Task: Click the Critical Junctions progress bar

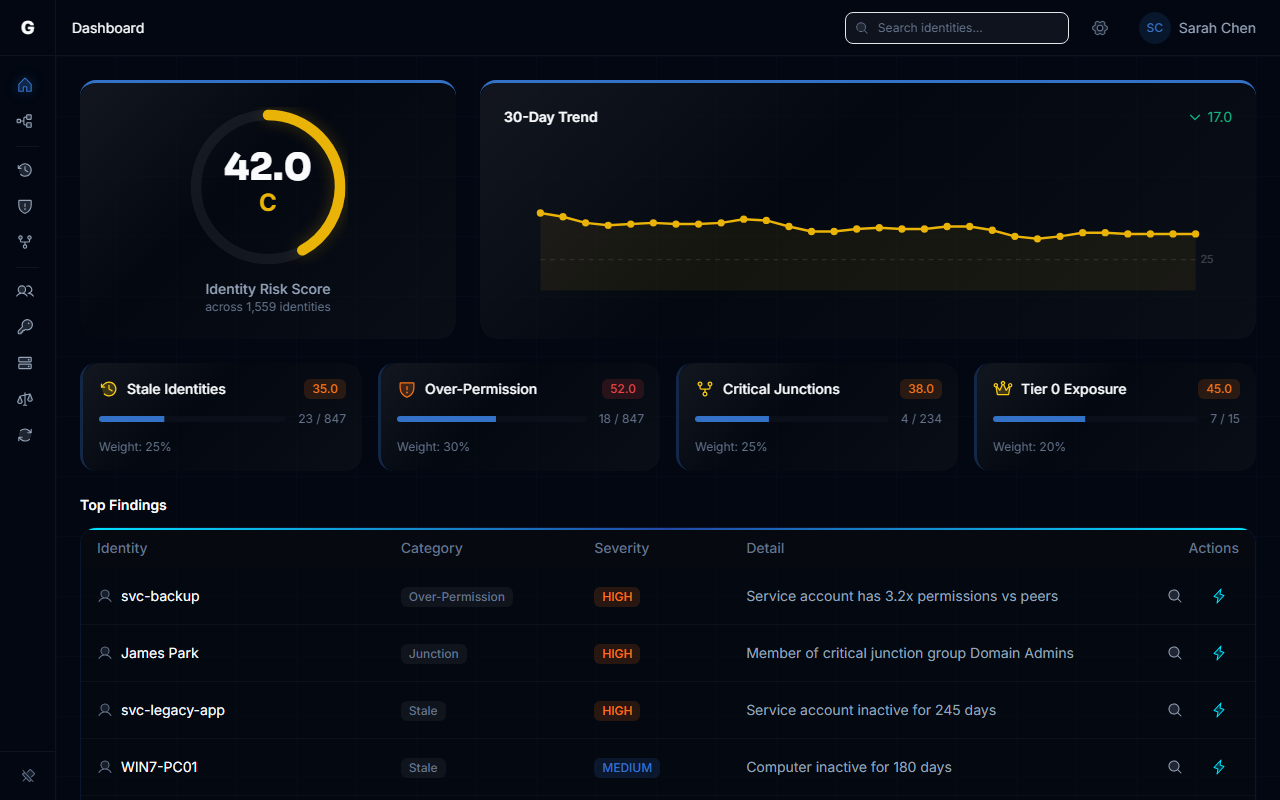Action: pyautogui.click(x=790, y=419)
